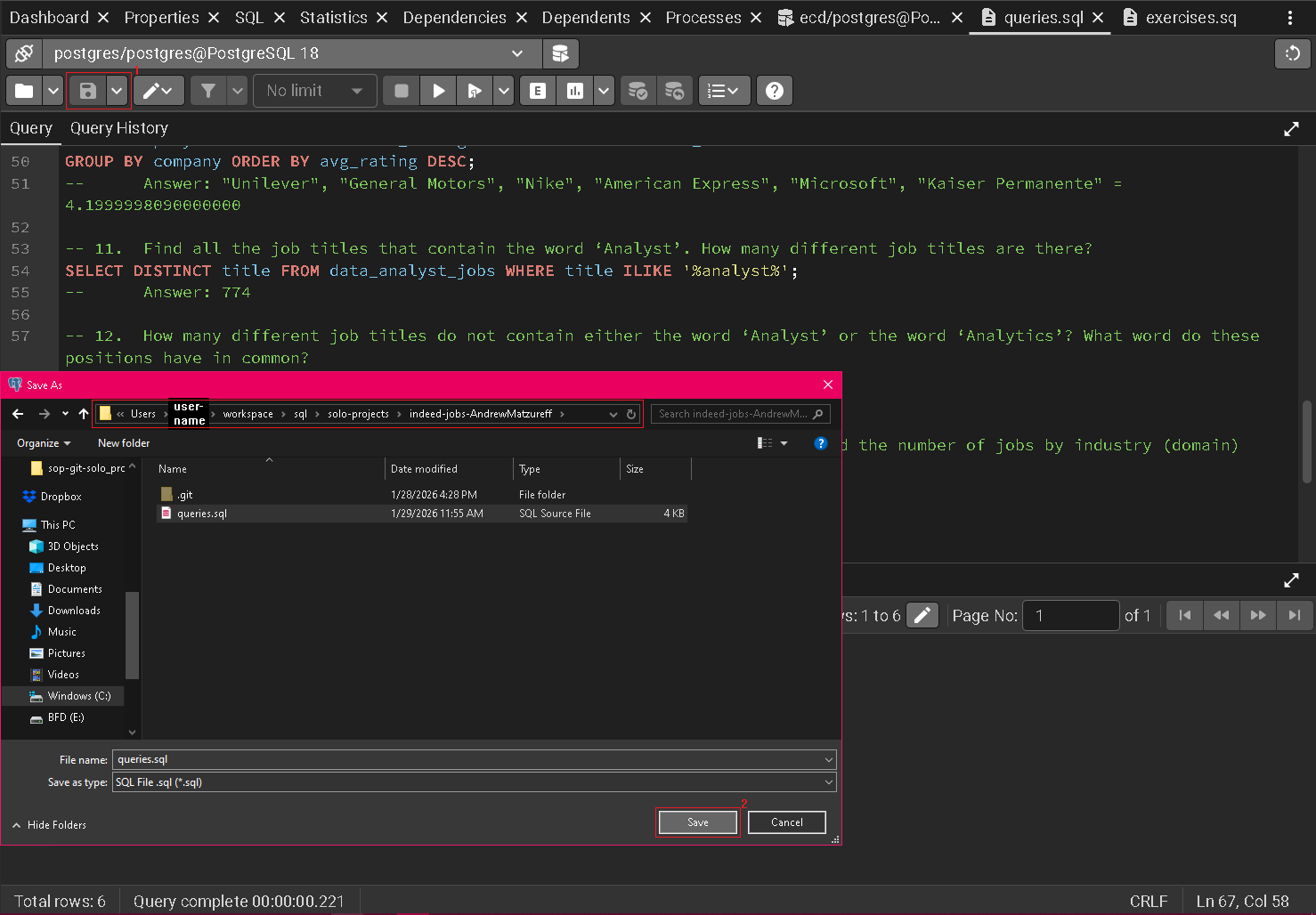1316x915 pixels.
Task: Open the connection selector dropdown
Action: pos(292,53)
